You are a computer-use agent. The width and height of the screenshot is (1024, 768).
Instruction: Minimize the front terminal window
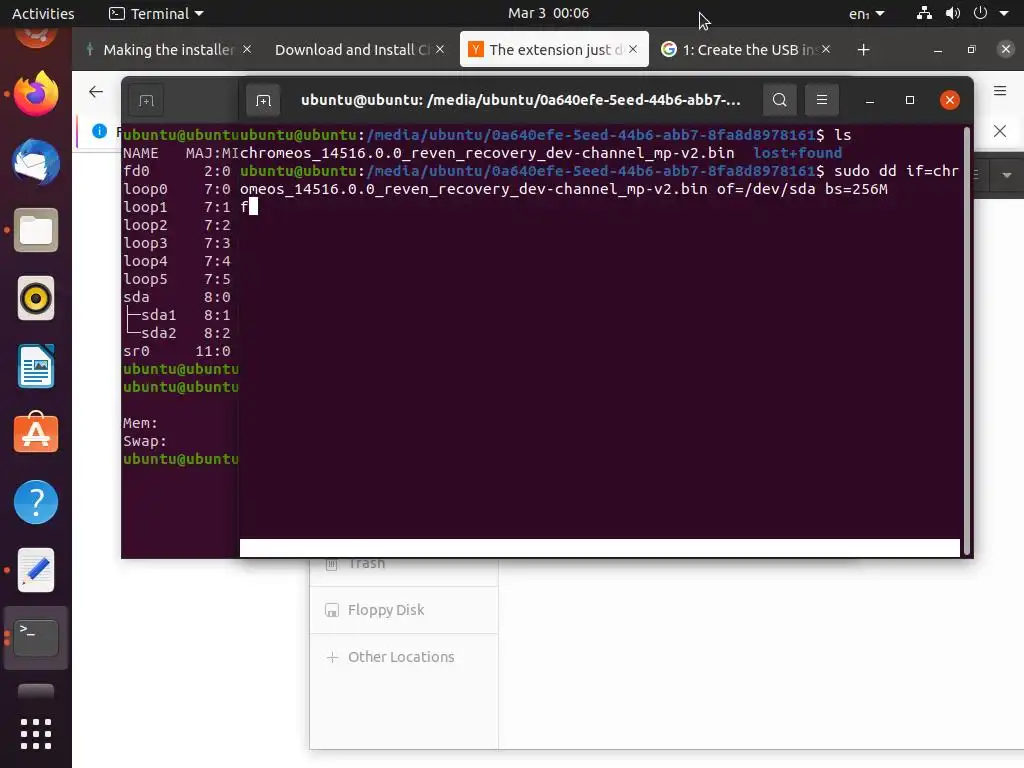coord(870,101)
